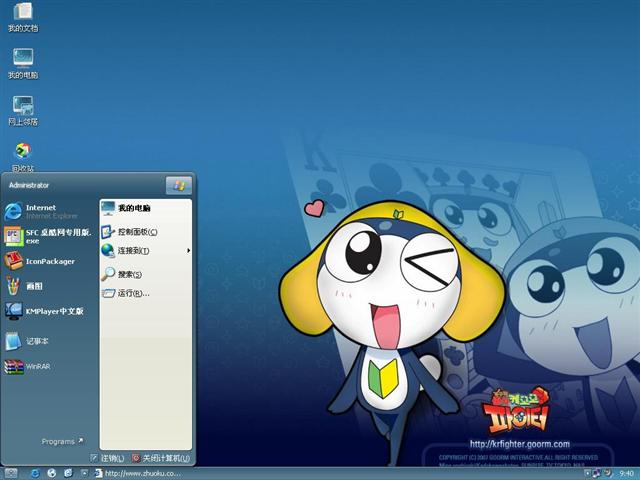
Task: Click third quick launch IE icon
Action: [x=68, y=473]
